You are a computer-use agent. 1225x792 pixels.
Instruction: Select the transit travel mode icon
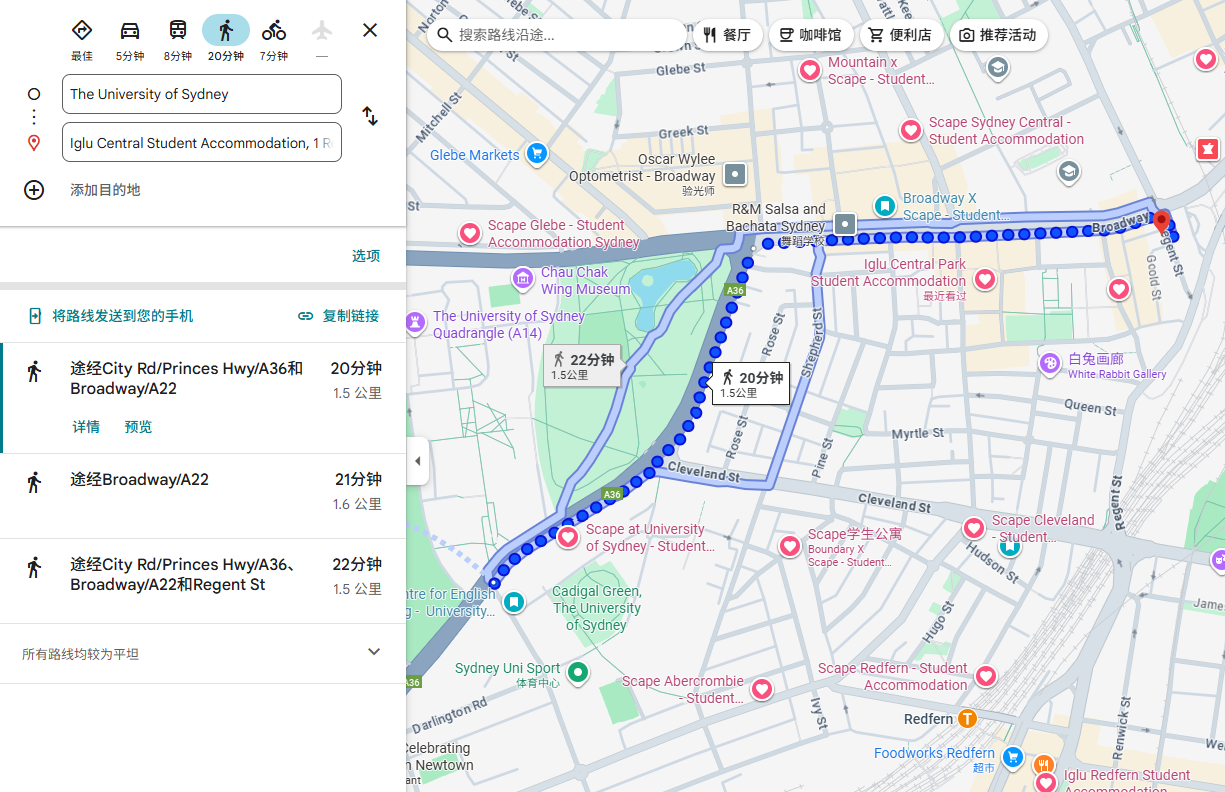(178, 31)
